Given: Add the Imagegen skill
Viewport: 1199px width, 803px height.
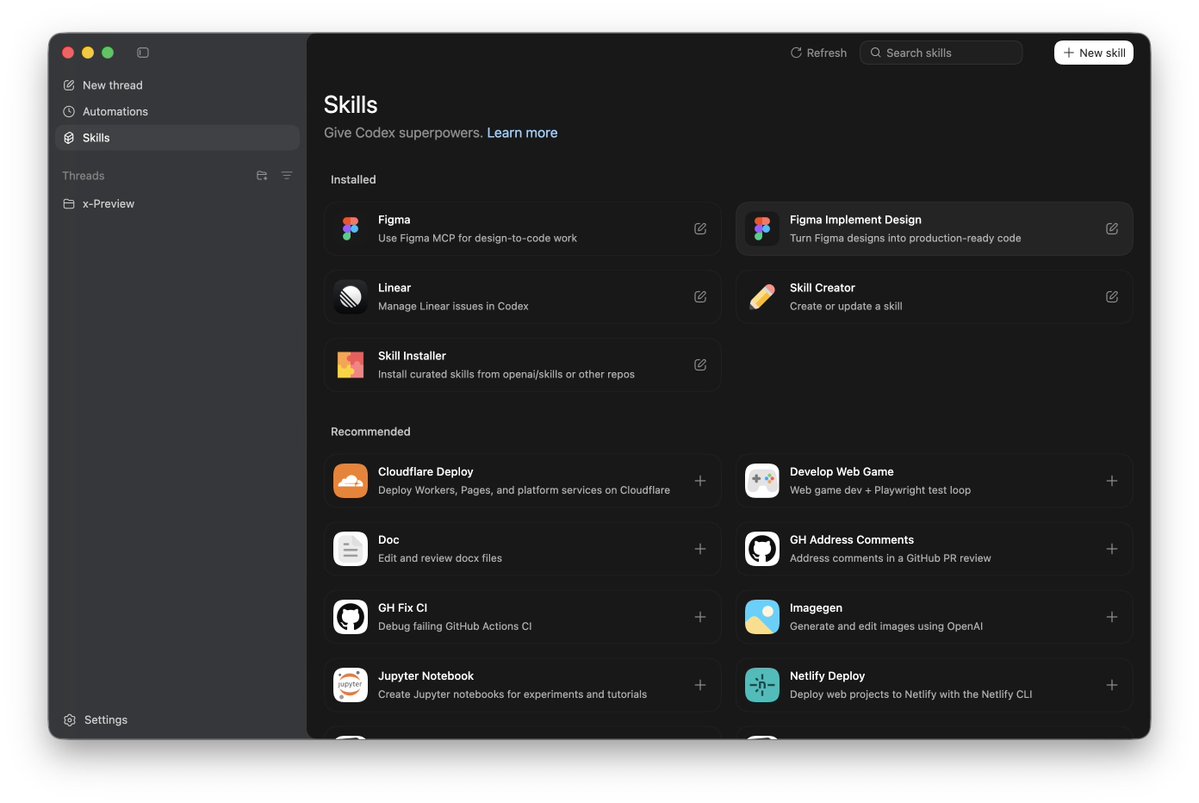Looking at the screenshot, I should pos(1112,617).
